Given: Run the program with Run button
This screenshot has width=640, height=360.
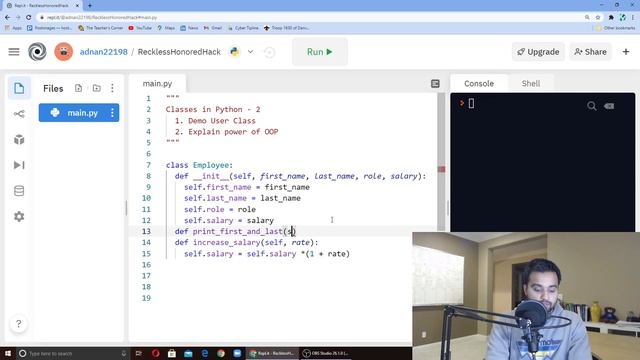Looking at the screenshot, I should [x=320, y=52].
